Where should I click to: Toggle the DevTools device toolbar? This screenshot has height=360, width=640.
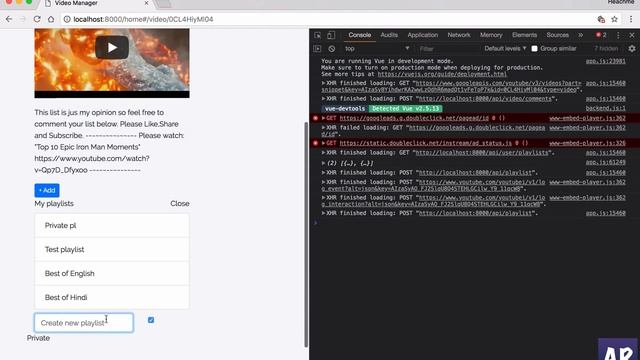coord(331,35)
